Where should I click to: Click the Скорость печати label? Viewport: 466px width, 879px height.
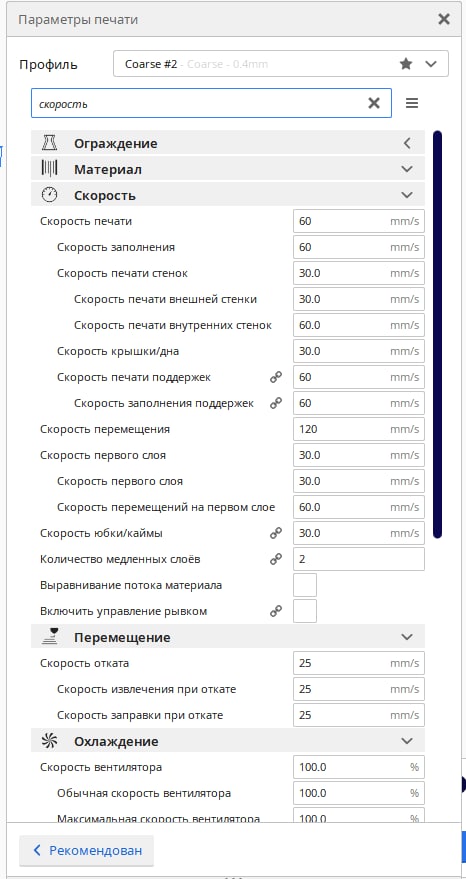(x=86, y=221)
